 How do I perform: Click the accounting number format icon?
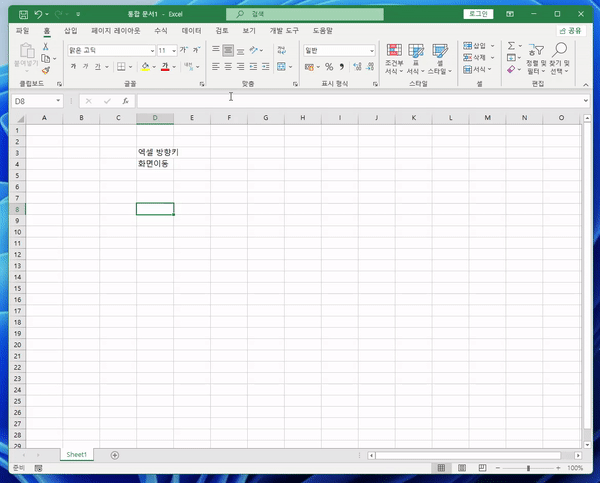(x=309, y=67)
